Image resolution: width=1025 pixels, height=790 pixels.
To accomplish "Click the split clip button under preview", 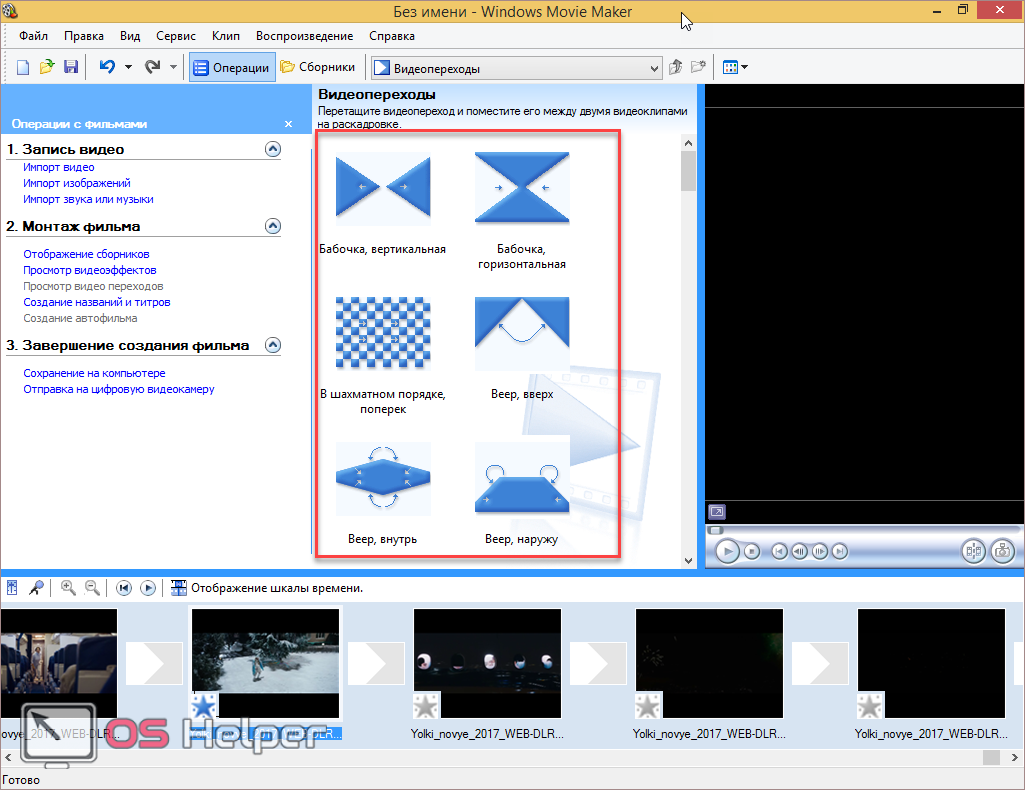I will pyautogui.click(x=972, y=551).
